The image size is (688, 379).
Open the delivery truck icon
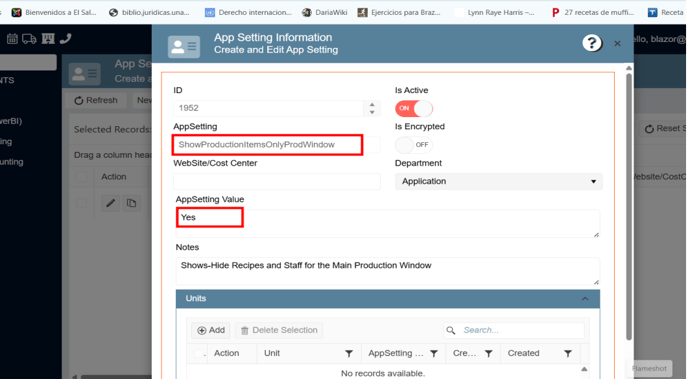point(29,39)
